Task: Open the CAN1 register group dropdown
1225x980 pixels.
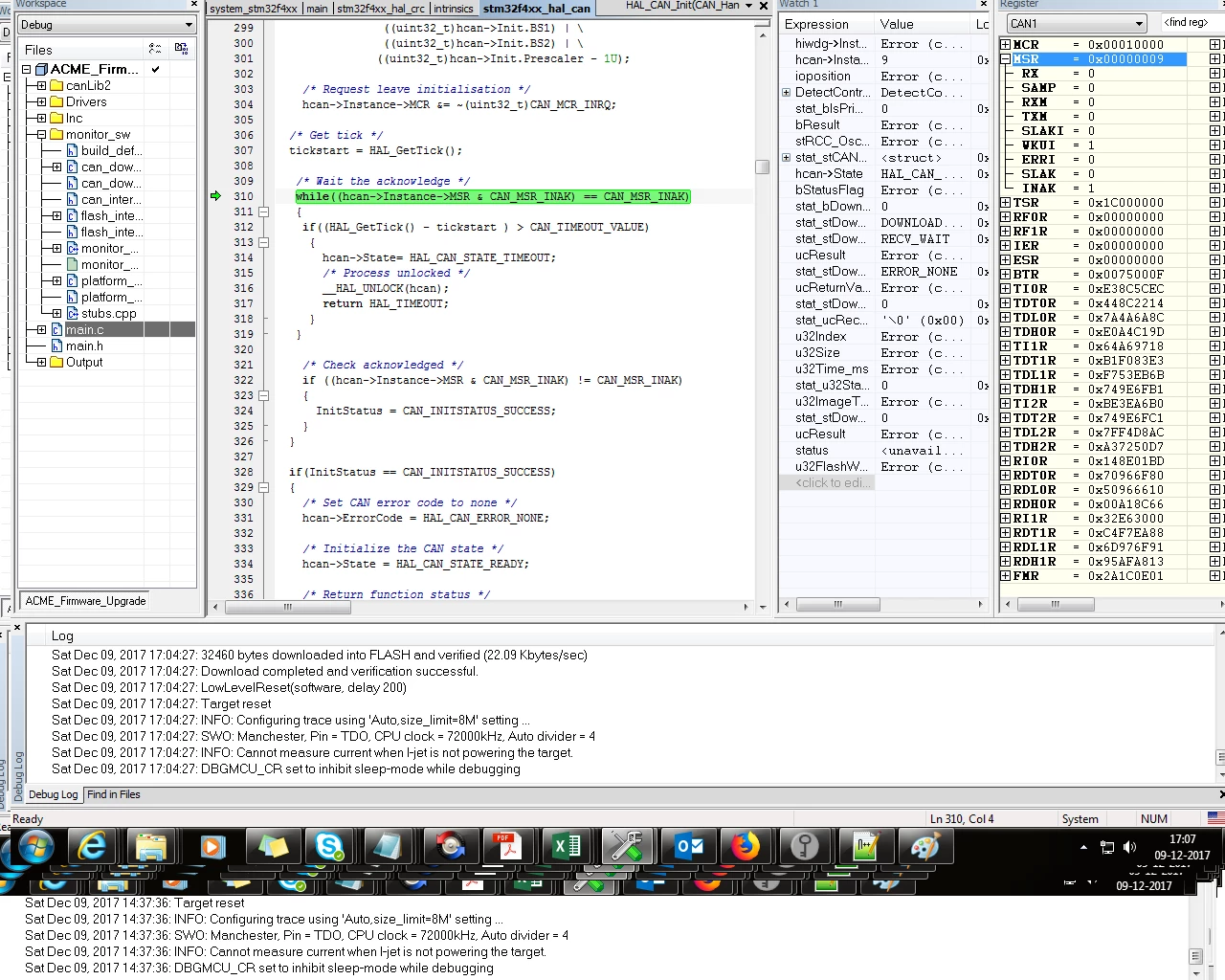Action: (x=1139, y=23)
